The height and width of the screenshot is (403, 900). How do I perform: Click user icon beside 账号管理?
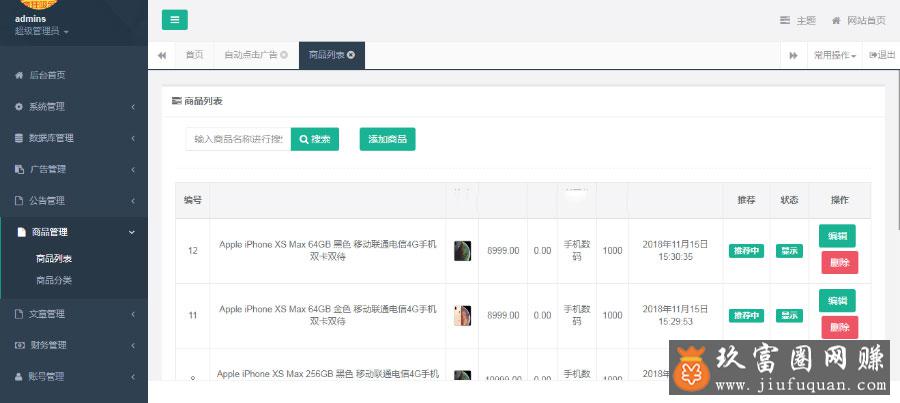pyautogui.click(x=19, y=377)
